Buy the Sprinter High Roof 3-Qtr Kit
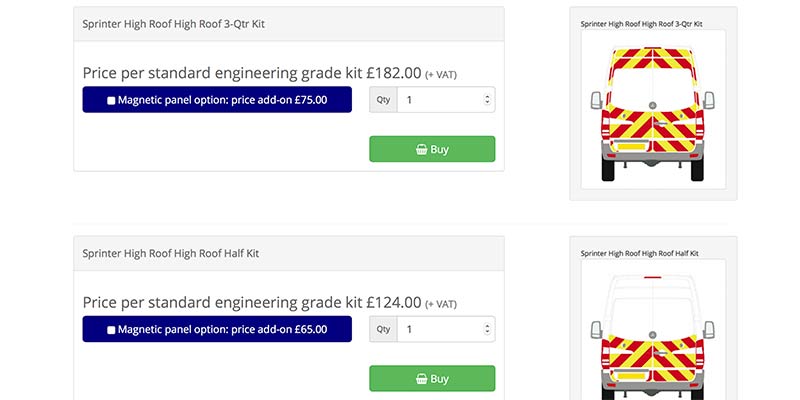Viewport: 800px width, 400px height. tap(432, 149)
